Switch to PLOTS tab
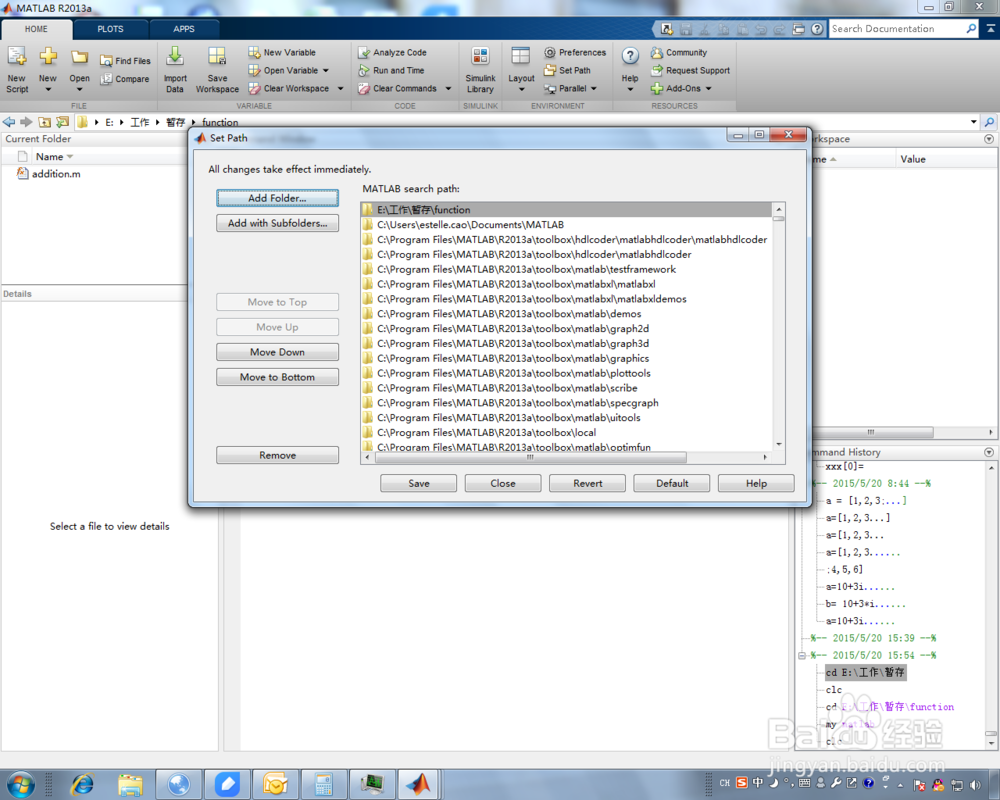Viewport: 1000px width, 800px height. coord(110,29)
